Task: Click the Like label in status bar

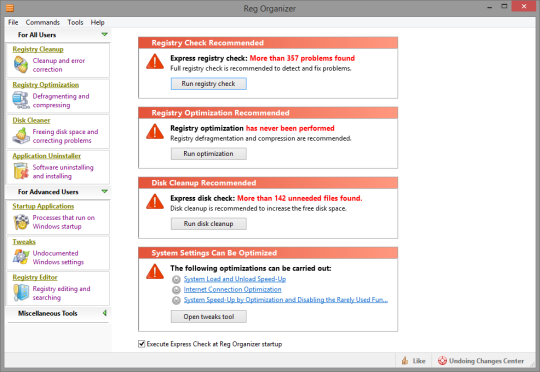Action: [419, 361]
